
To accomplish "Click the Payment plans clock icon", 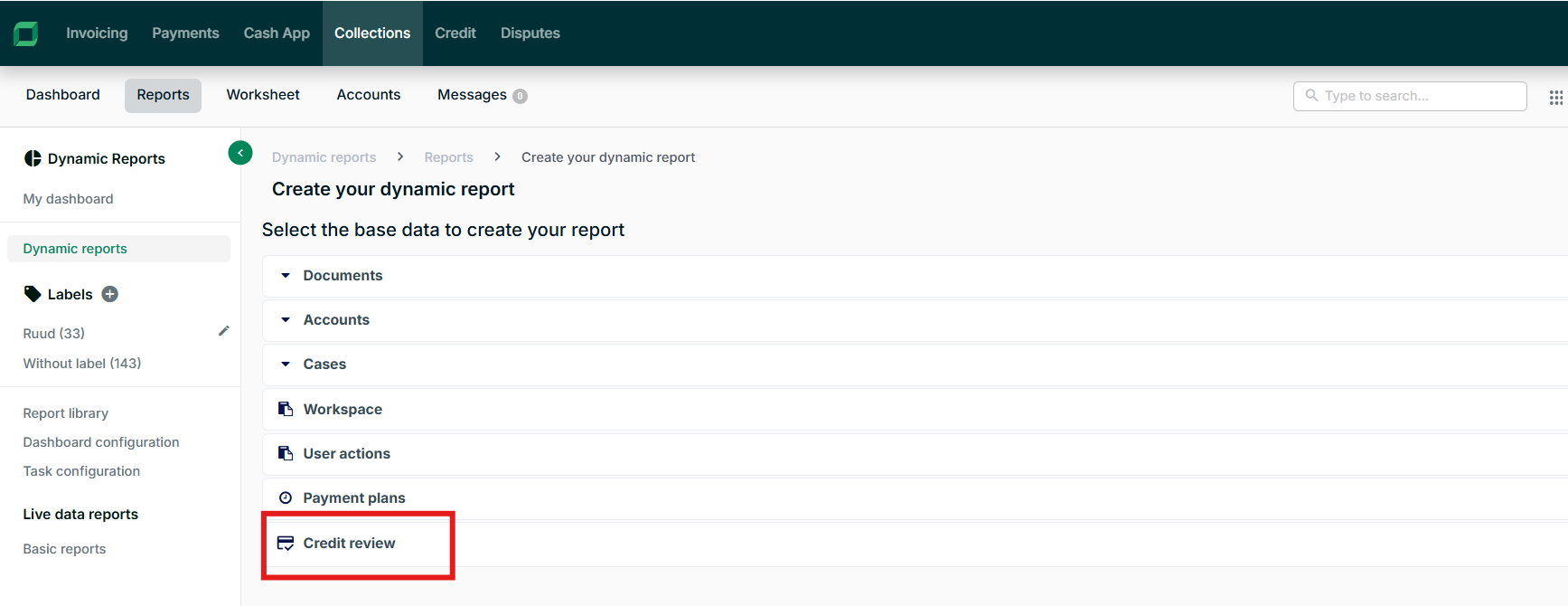I will pos(286,497).
